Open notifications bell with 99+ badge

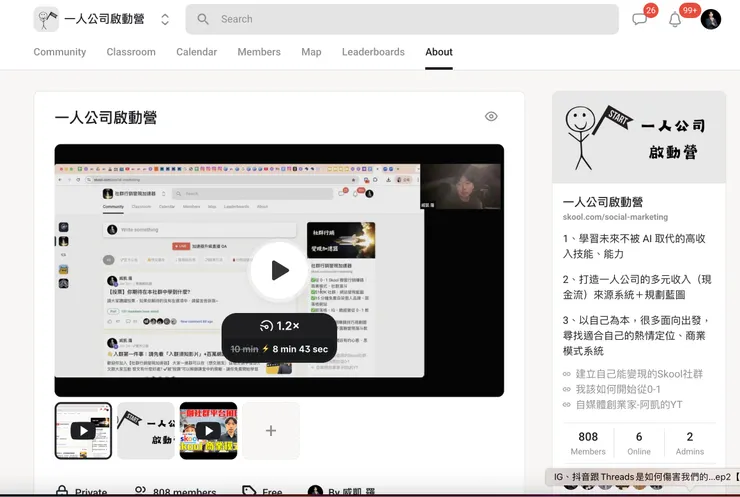point(675,19)
